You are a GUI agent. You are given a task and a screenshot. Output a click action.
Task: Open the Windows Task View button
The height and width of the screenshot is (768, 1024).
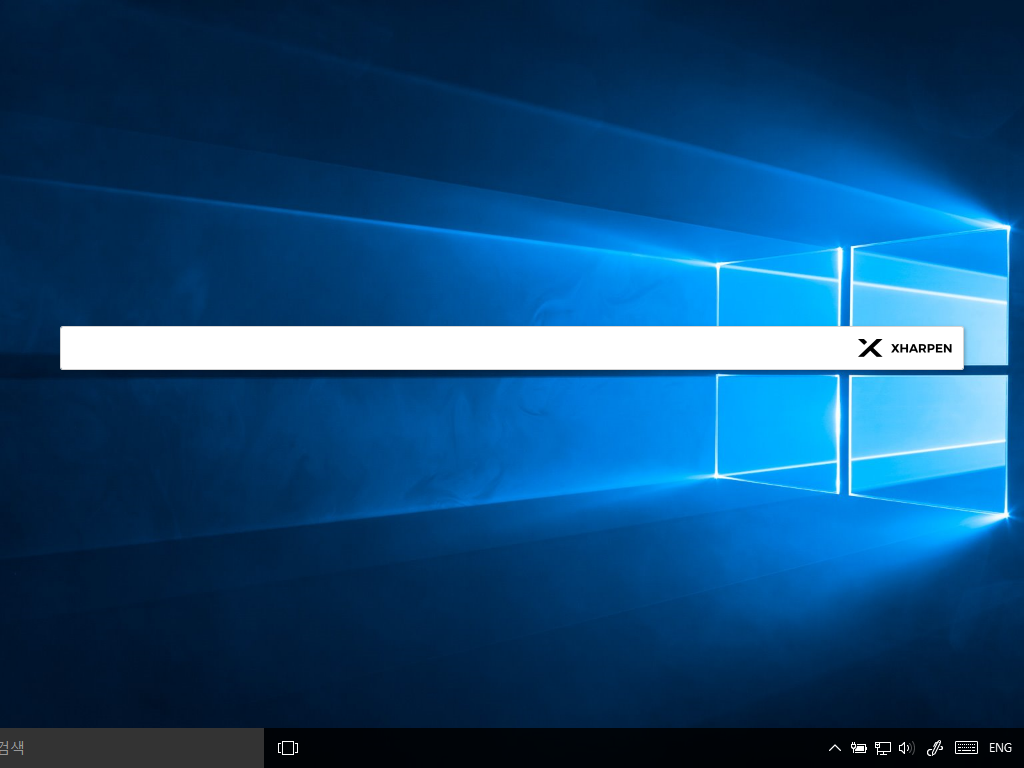click(x=288, y=748)
